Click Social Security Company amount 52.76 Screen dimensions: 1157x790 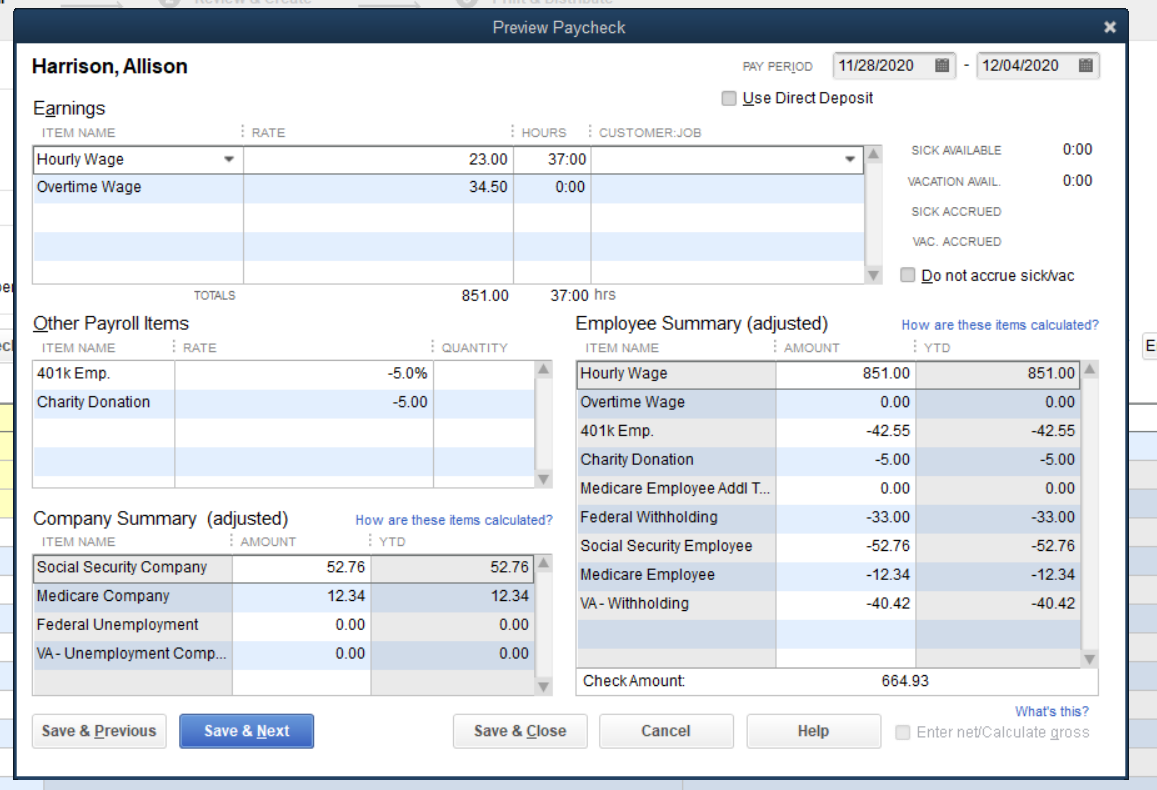[301, 567]
